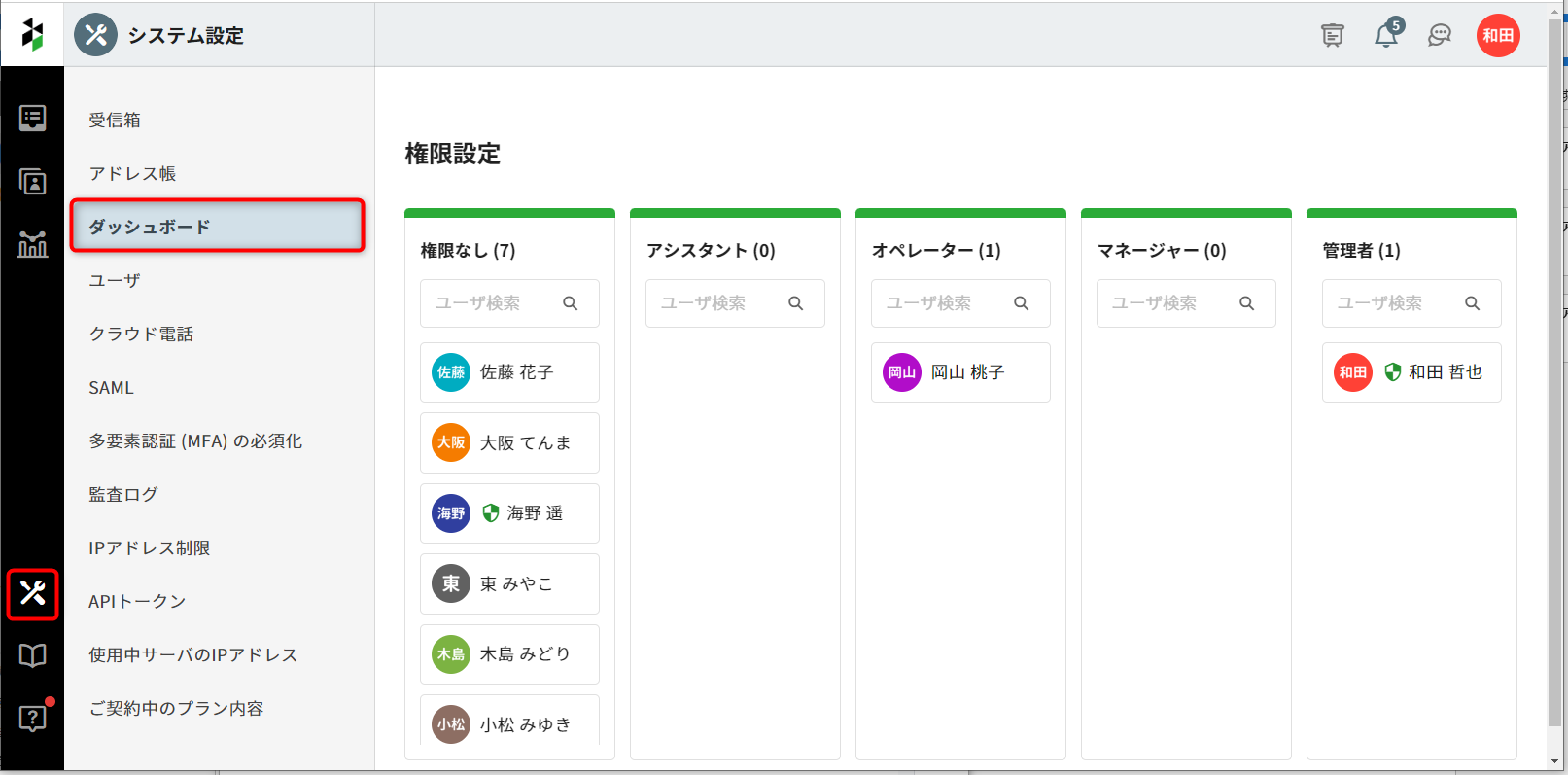Screen dimensions: 1568x775
Task: Open the address book icon in left rail
Action: (x=32, y=182)
